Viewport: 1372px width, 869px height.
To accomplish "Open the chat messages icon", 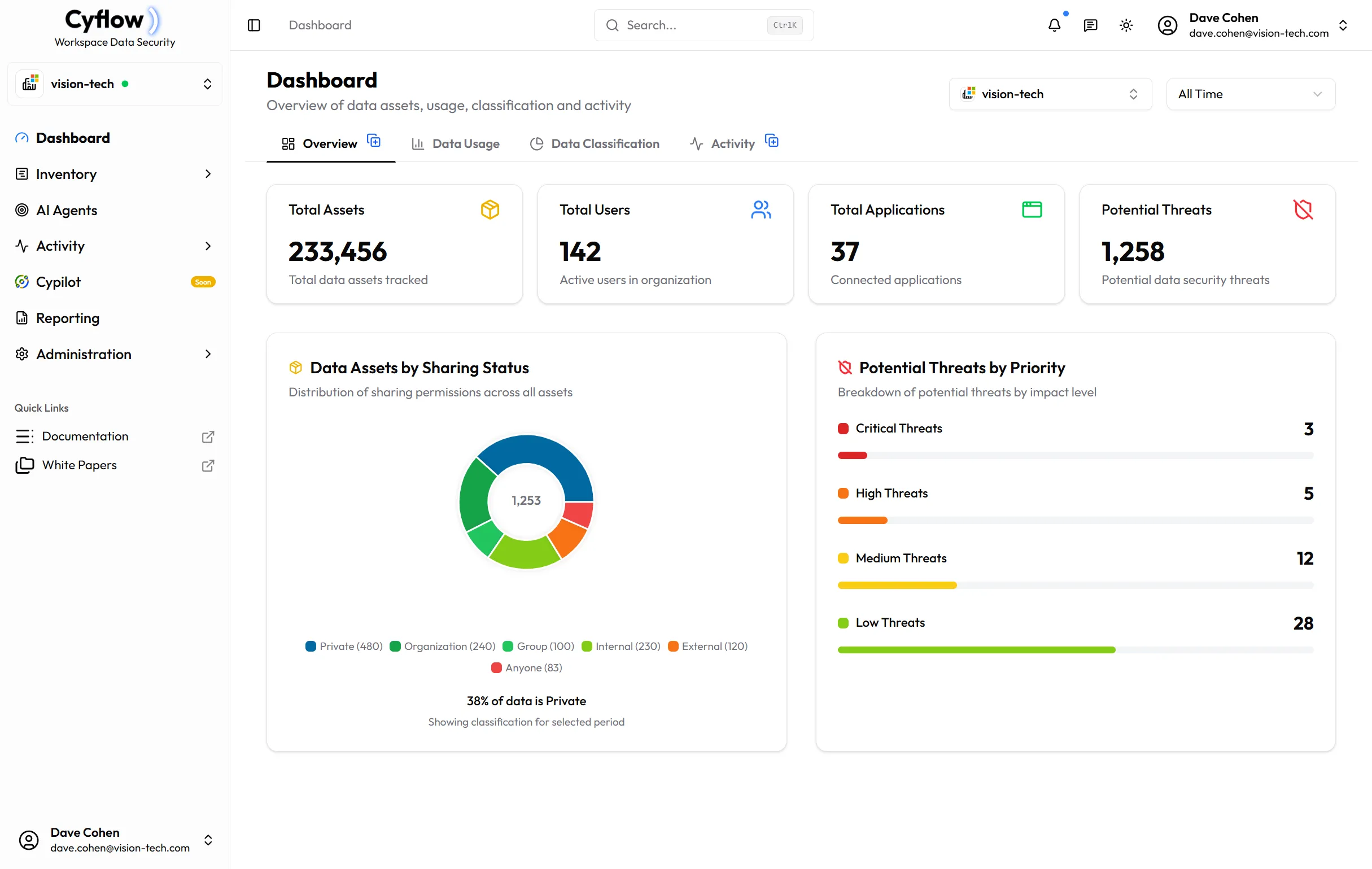I will click(1090, 25).
